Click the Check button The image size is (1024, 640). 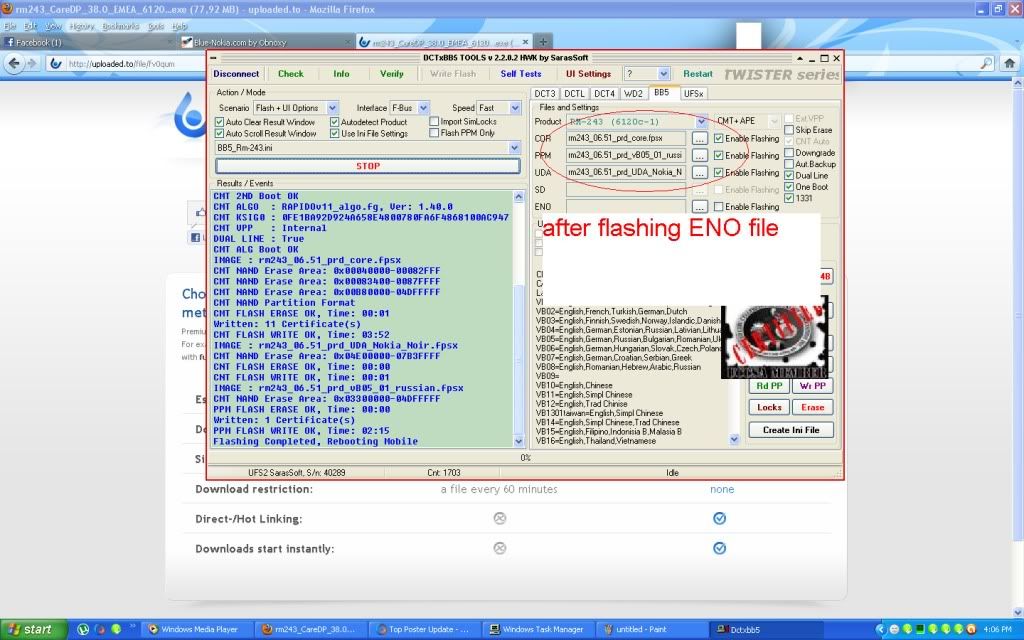click(x=291, y=74)
